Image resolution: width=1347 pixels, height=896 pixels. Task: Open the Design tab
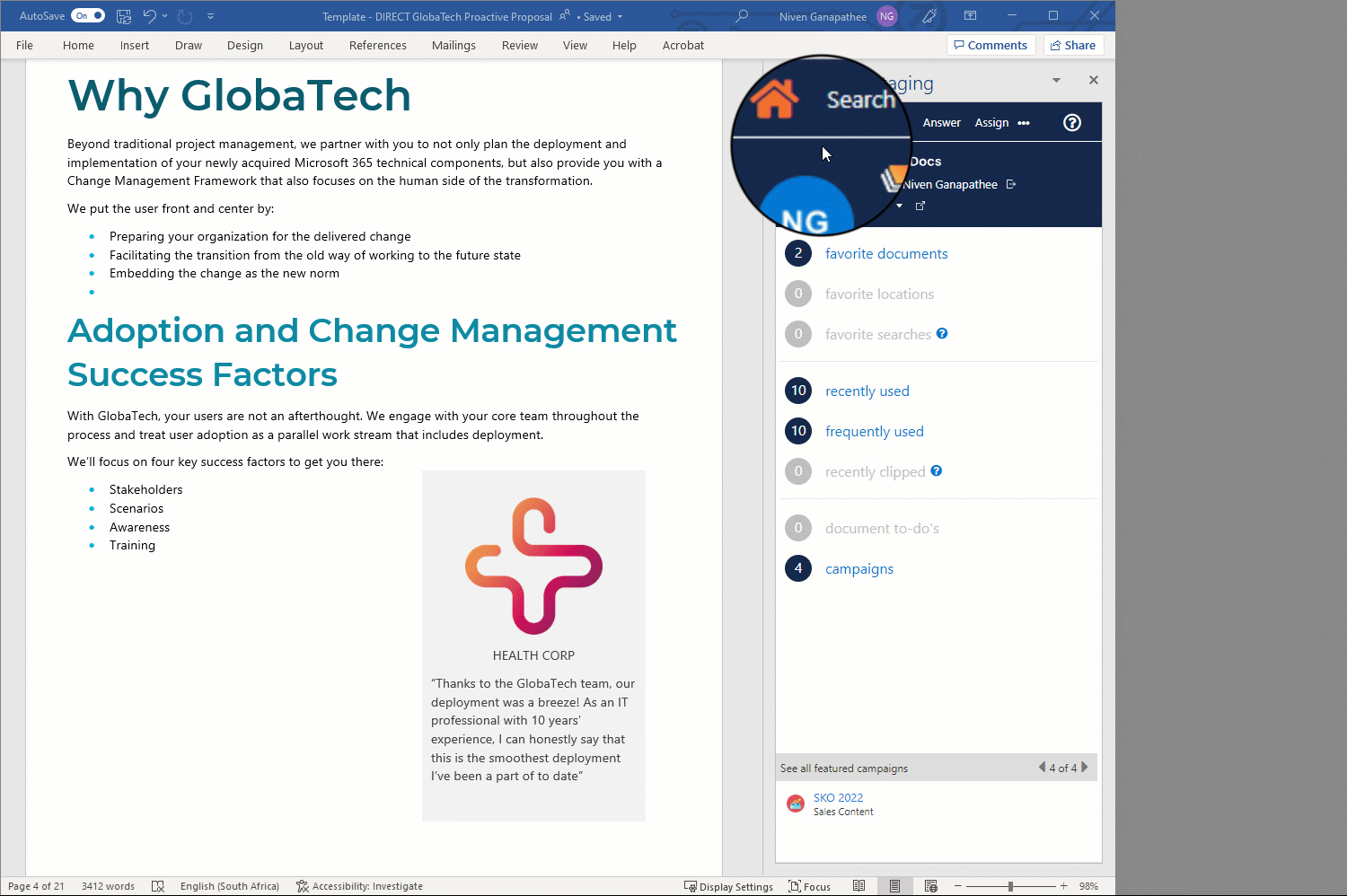pyautogui.click(x=245, y=45)
